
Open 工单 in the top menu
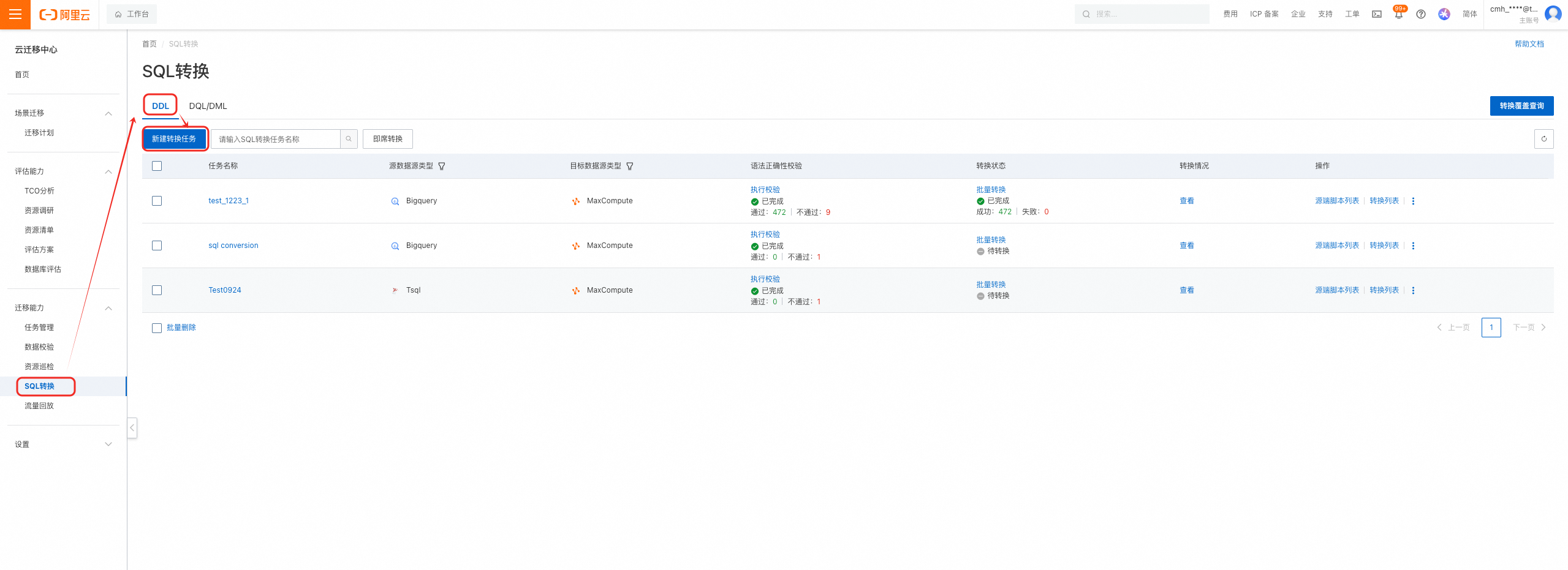coord(1352,14)
